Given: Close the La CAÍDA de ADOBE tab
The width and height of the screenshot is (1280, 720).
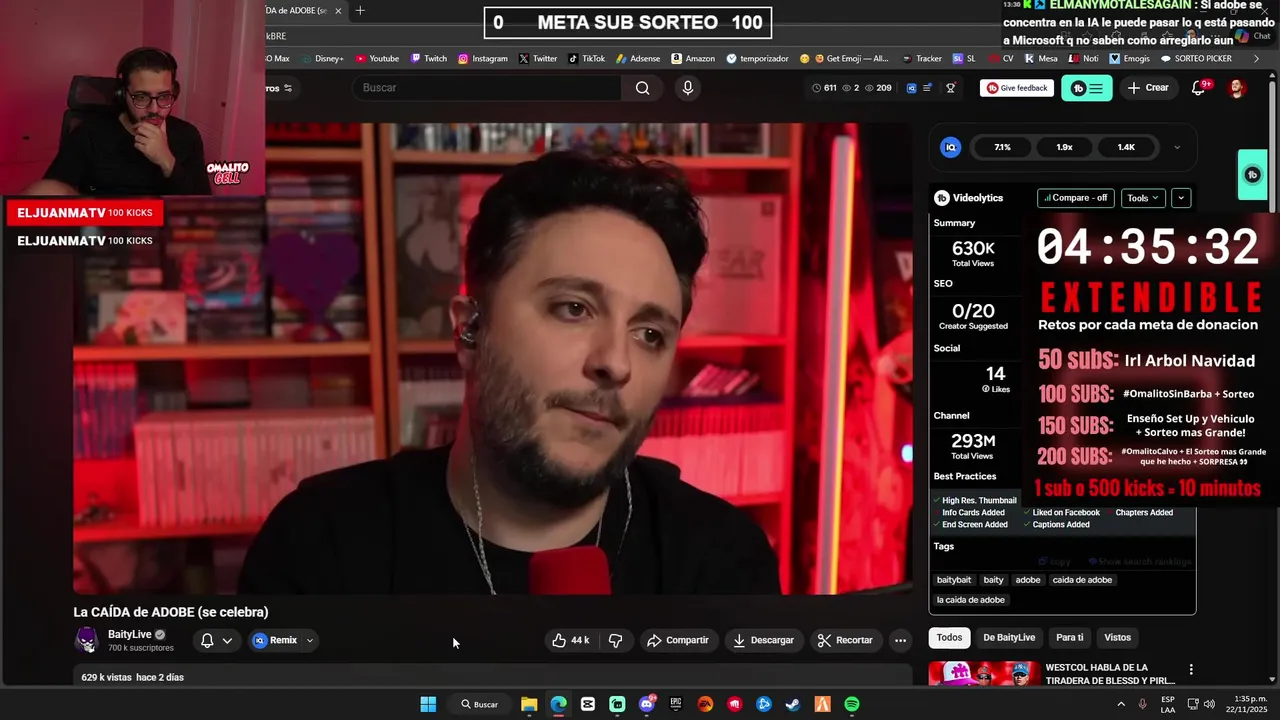Looking at the screenshot, I should click(338, 11).
